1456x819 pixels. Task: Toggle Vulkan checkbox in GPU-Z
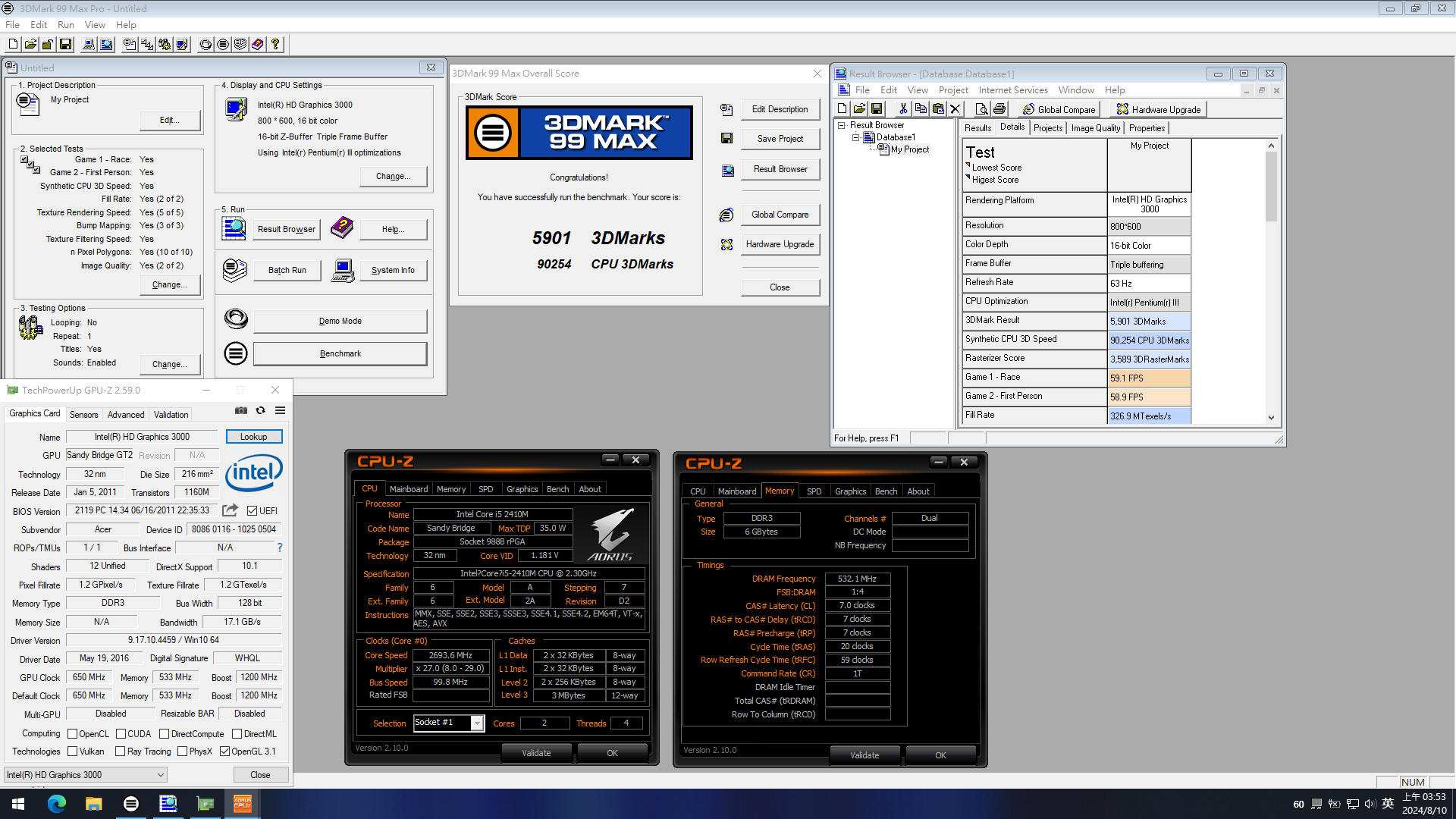point(73,752)
